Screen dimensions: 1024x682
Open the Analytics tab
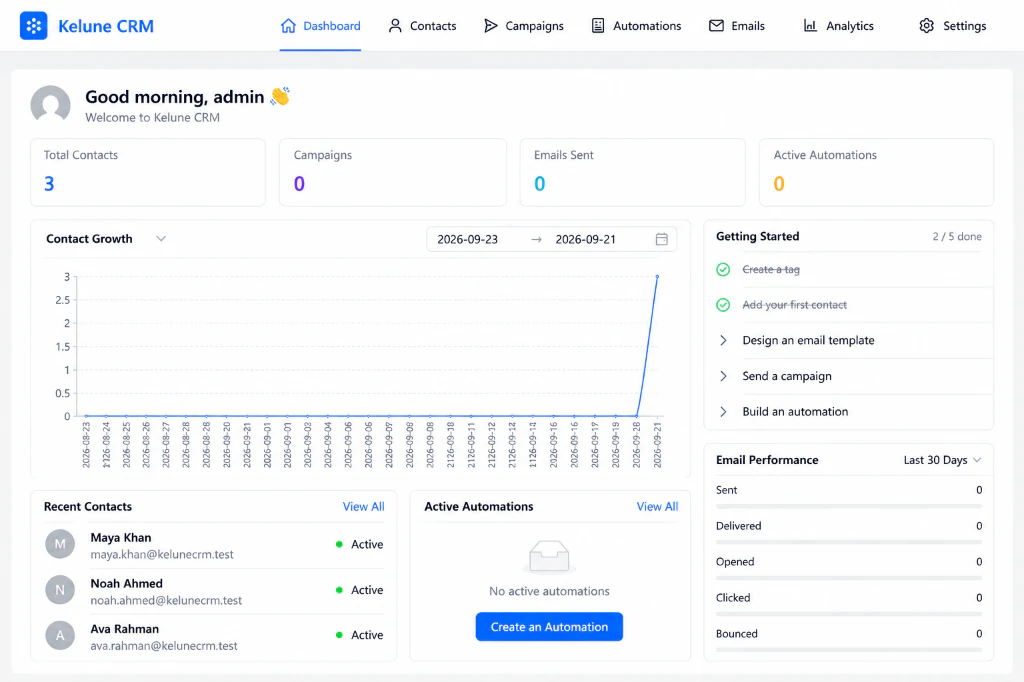coord(838,25)
